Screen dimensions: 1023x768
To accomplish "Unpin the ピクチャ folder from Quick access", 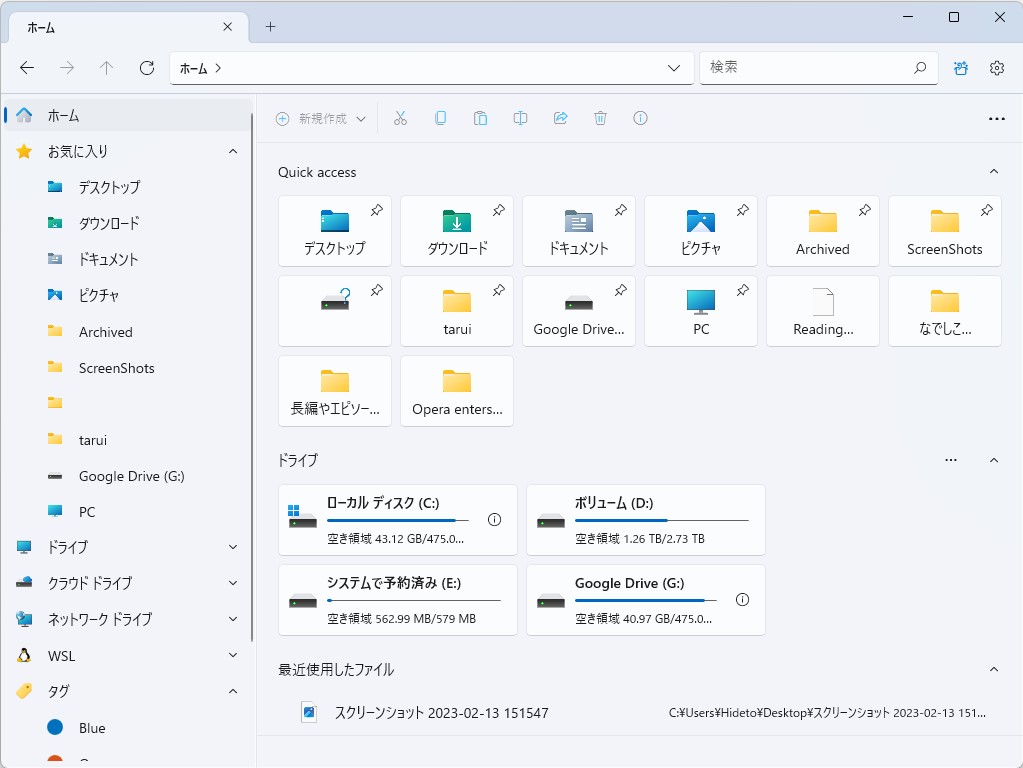I will (x=743, y=211).
